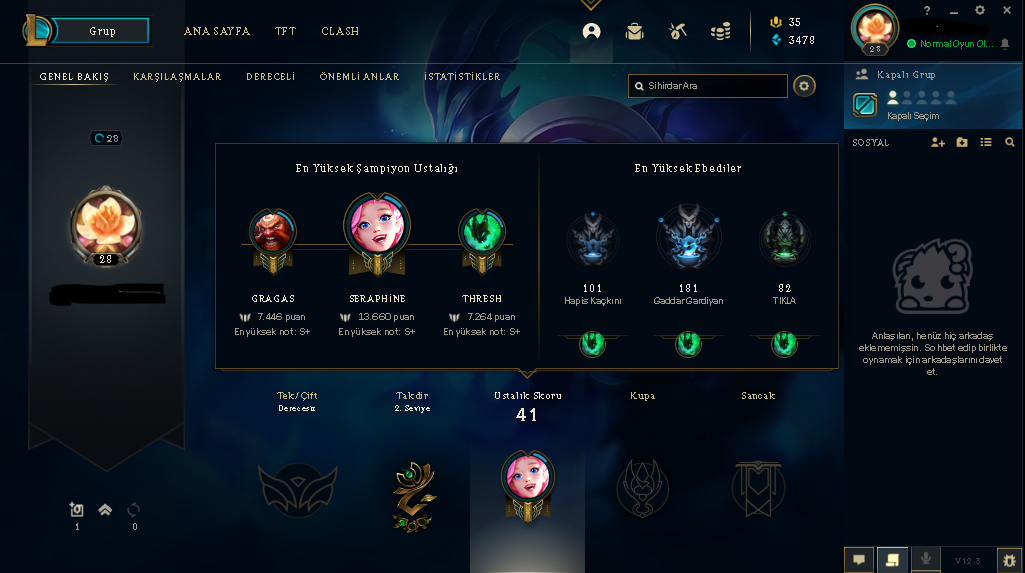The image size is (1025, 573).
Task: Open the CLASH page
Action: [340, 31]
